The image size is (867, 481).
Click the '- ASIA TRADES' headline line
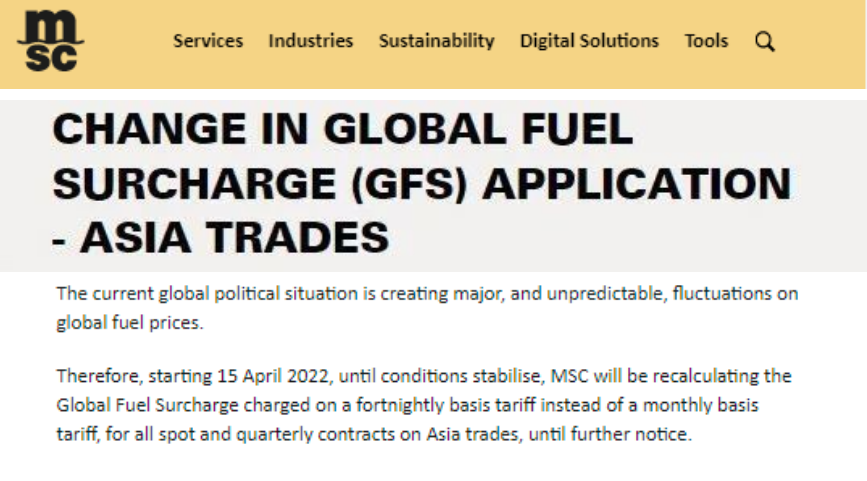221,238
